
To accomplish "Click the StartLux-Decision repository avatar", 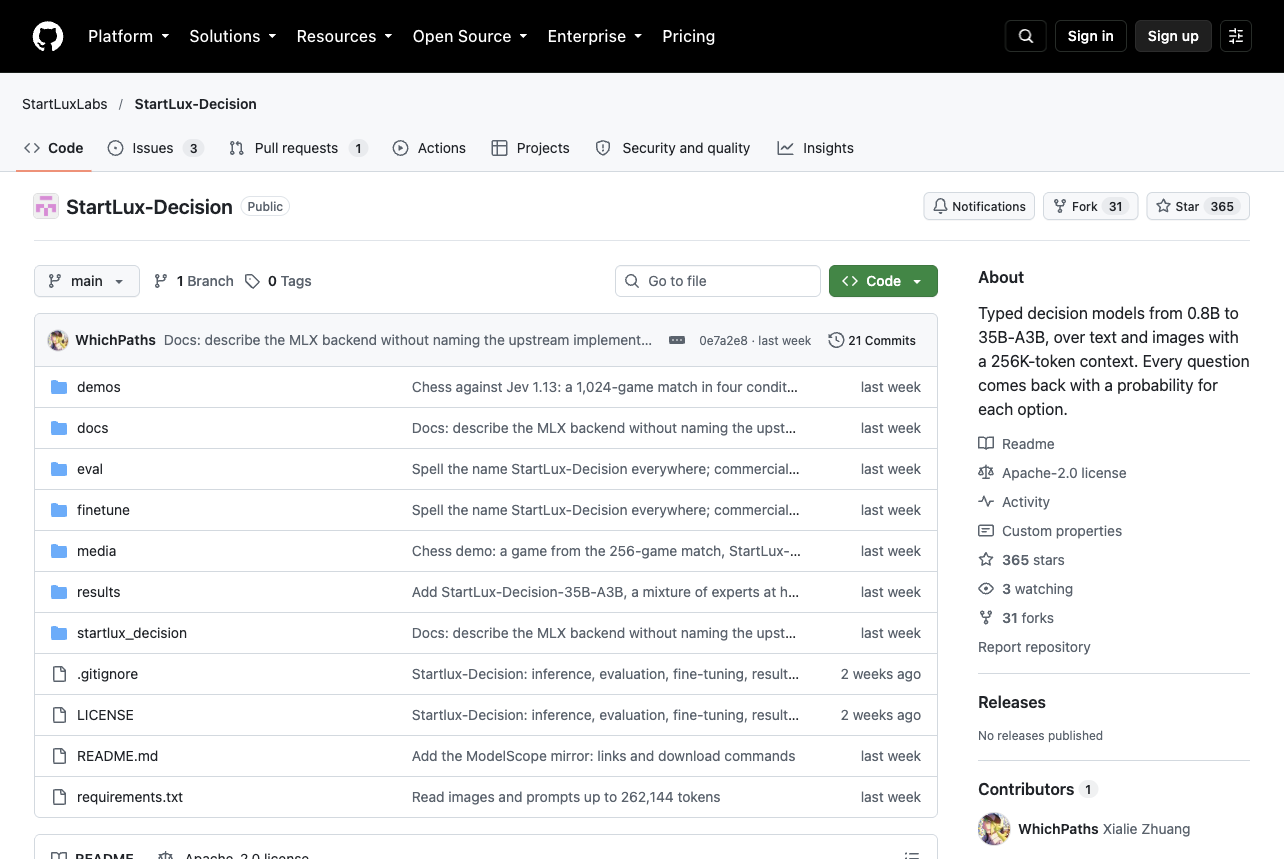I will [46, 207].
